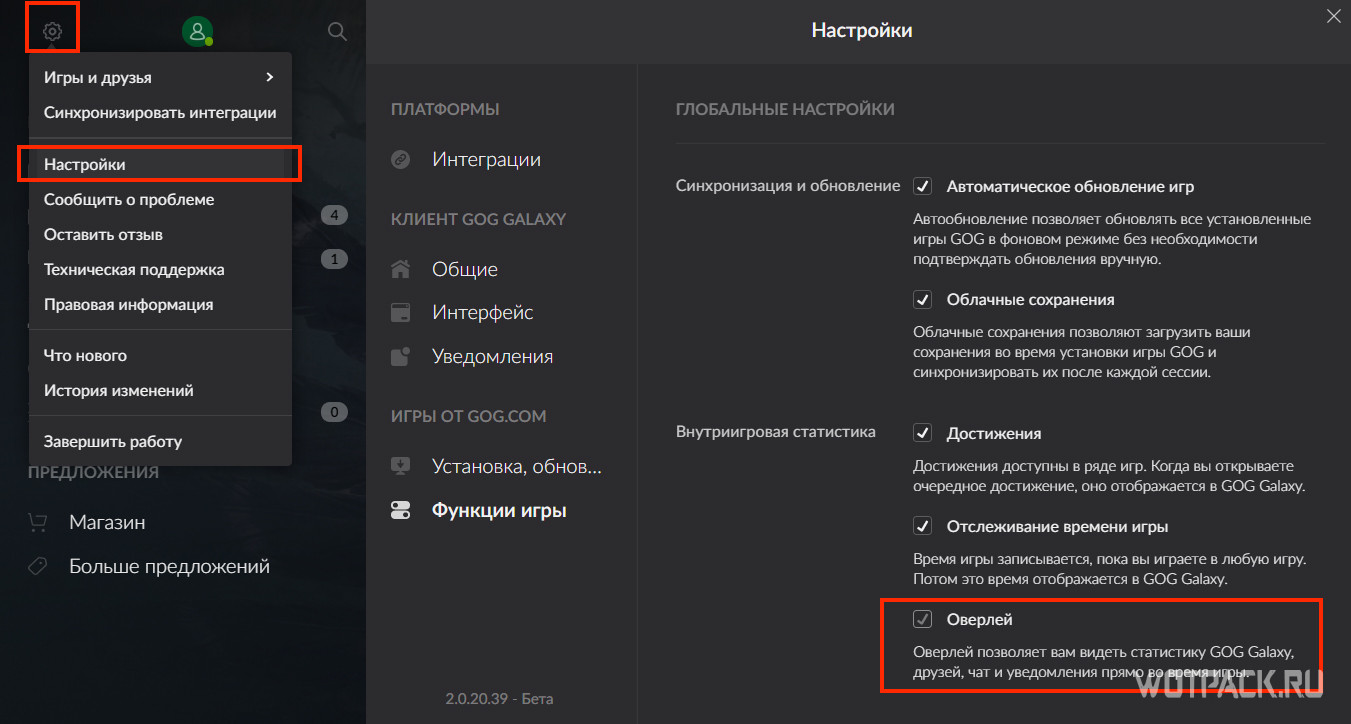Open История изменений
Image resolution: width=1351 pixels, height=724 pixels.
(160, 390)
